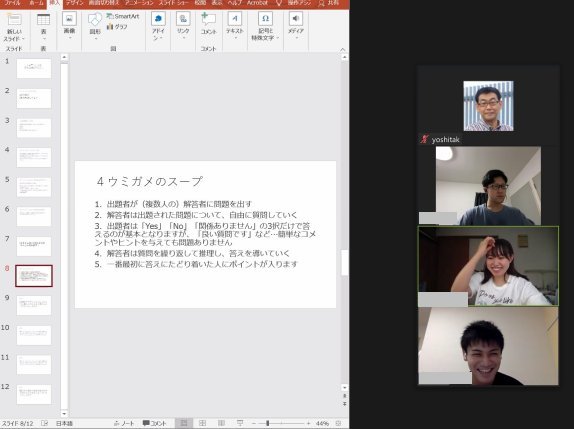
Task: Open the Transitions (画面切り替え) tab
Action: point(104,3)
